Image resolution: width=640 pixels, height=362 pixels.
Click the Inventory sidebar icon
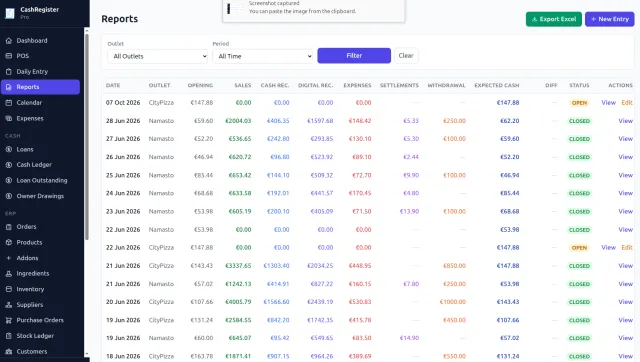tap(9, 289)
